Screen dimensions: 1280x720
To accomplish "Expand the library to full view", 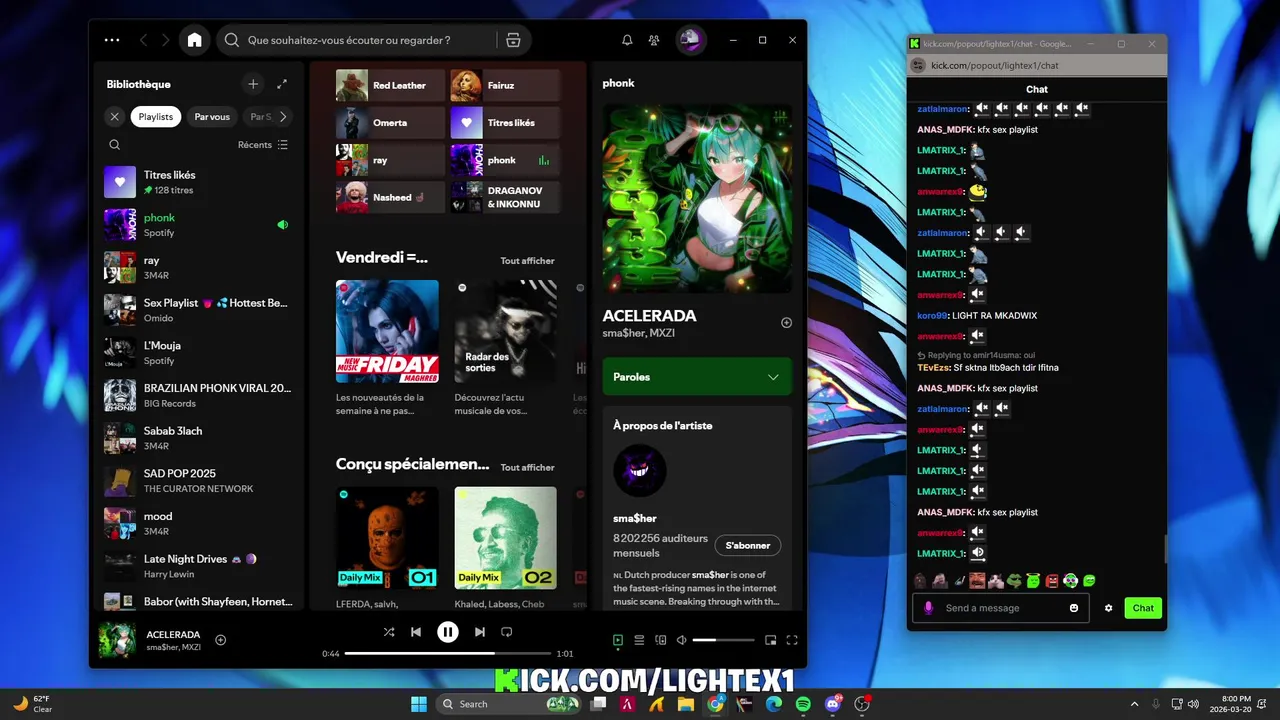I will (282, 84).
